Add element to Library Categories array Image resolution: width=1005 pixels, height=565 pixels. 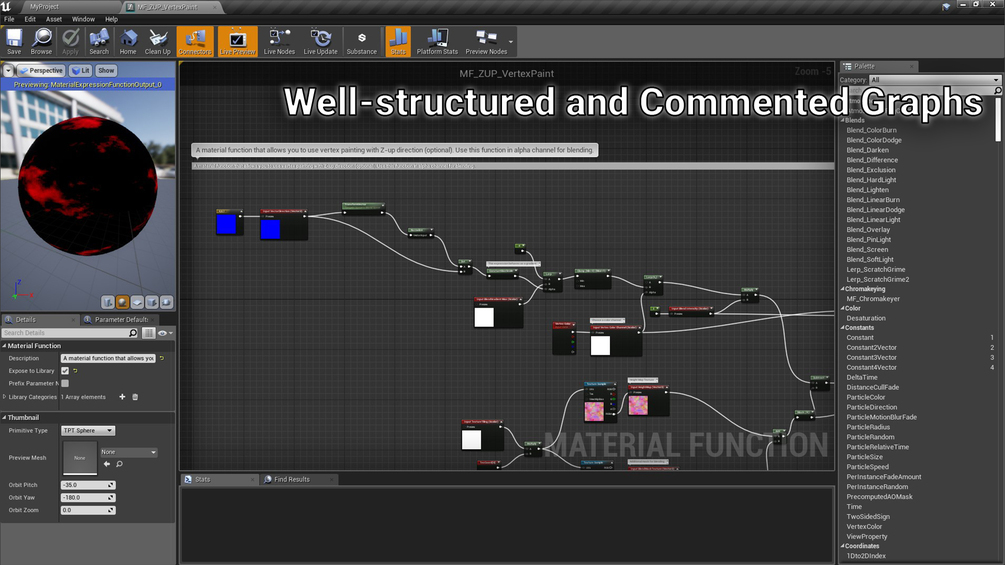pos(122,397)
